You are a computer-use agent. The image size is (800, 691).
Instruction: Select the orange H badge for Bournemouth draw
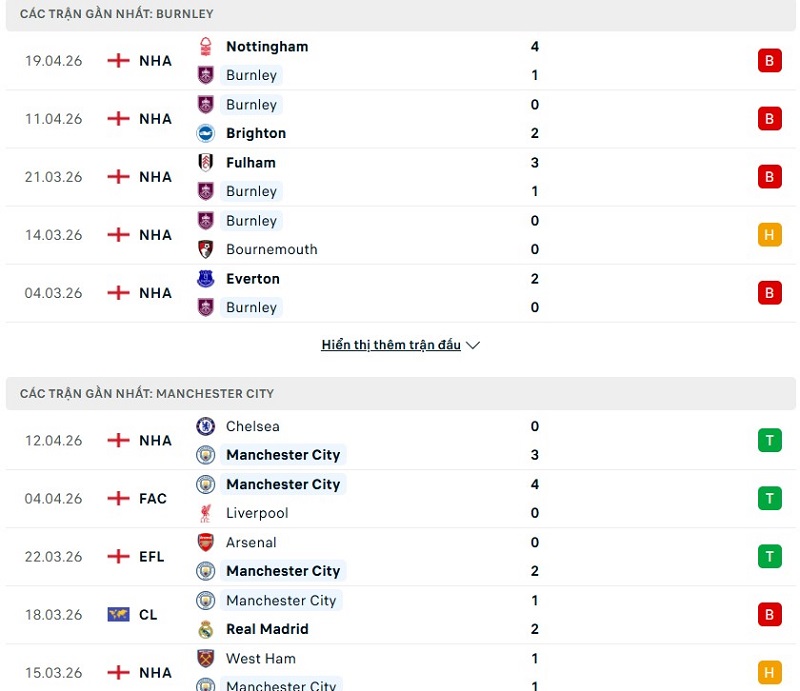pos(769,235)
